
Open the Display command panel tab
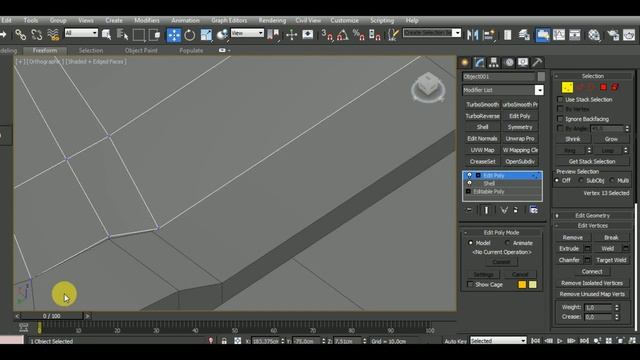point(523,62)
